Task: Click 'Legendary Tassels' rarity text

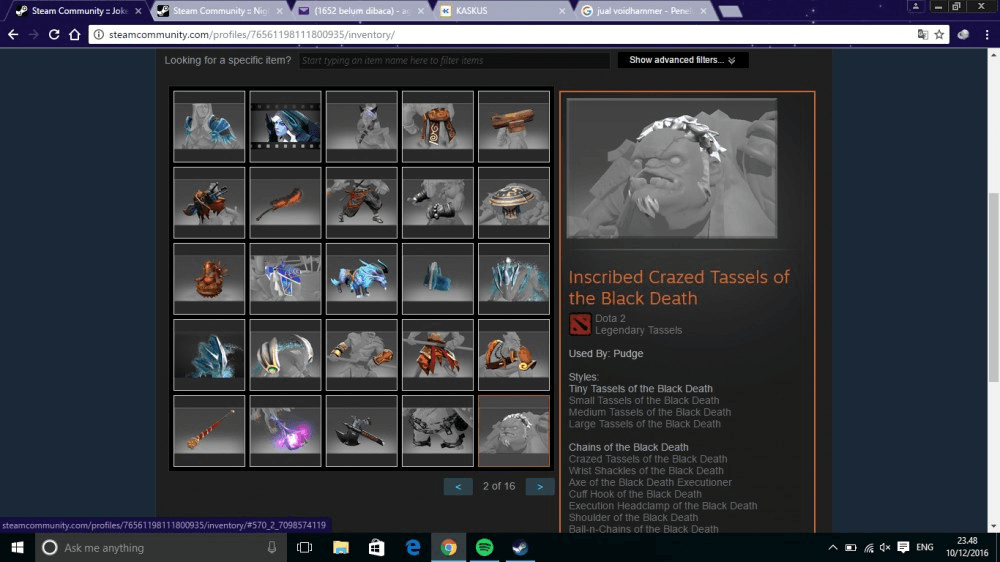Action: coord(638,330)
